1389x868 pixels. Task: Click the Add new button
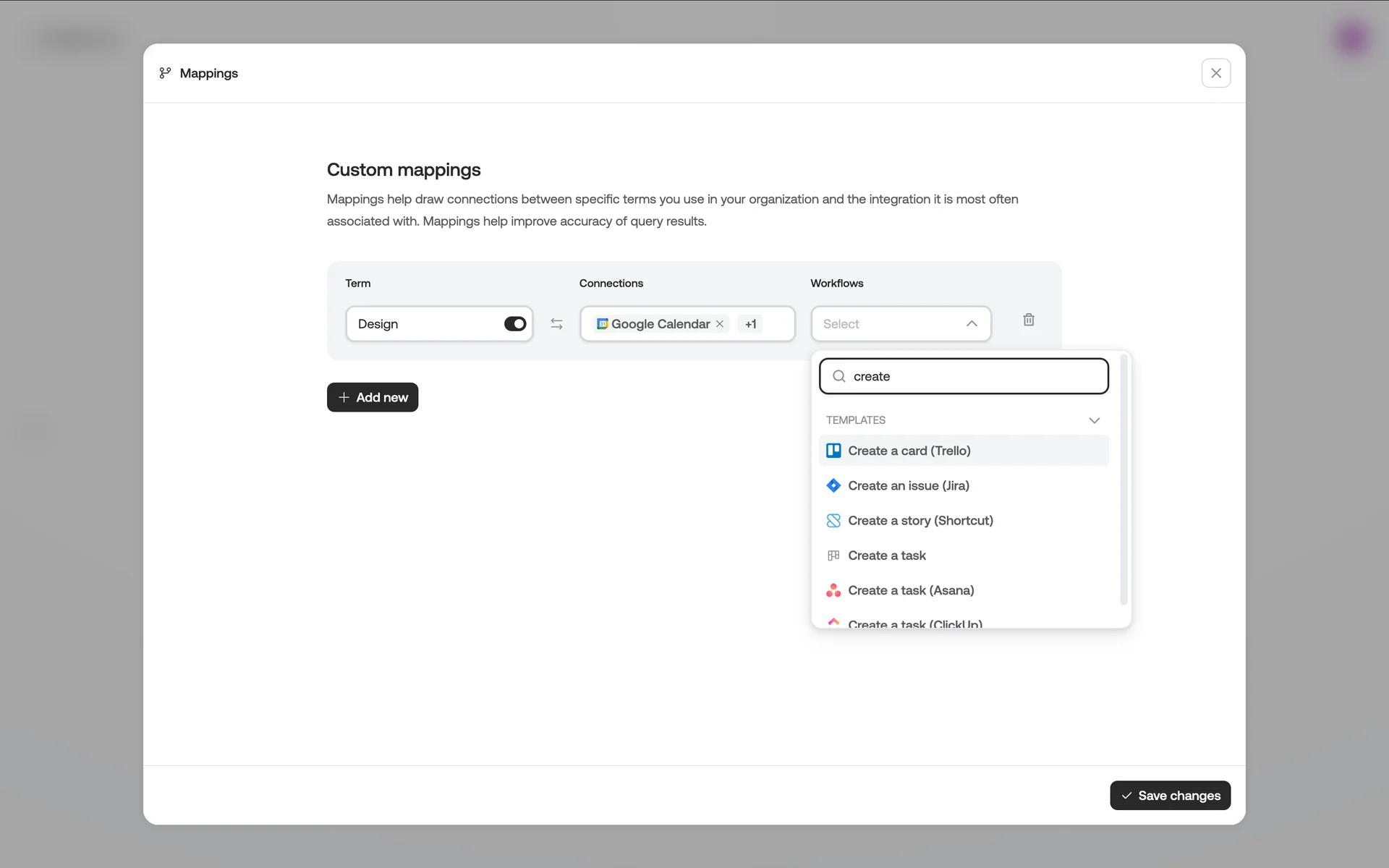tap(373, 397)
